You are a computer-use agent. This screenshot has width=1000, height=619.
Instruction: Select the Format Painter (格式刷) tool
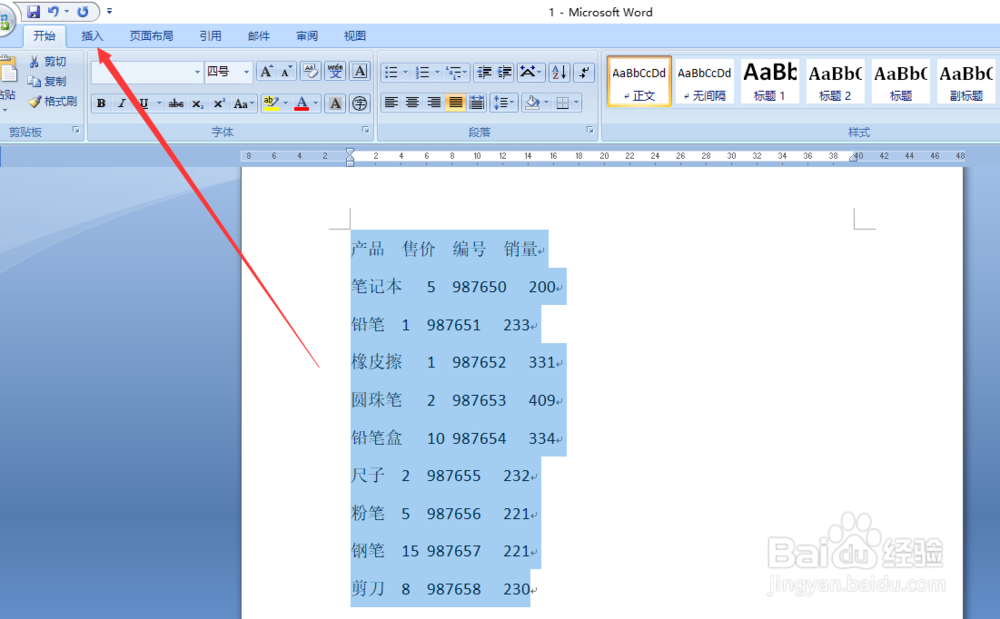[x=52, y=100]
